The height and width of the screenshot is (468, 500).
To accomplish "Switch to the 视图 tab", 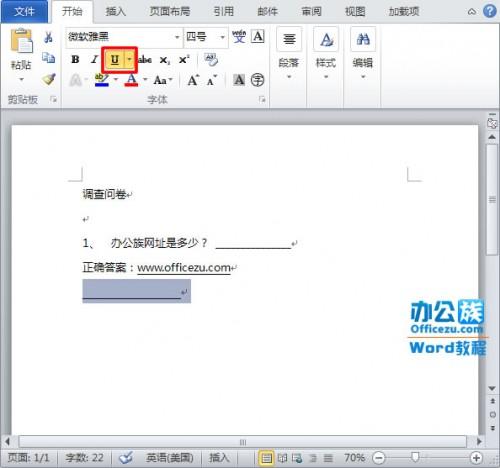I will pyautogui.click(x=355, y=11).
